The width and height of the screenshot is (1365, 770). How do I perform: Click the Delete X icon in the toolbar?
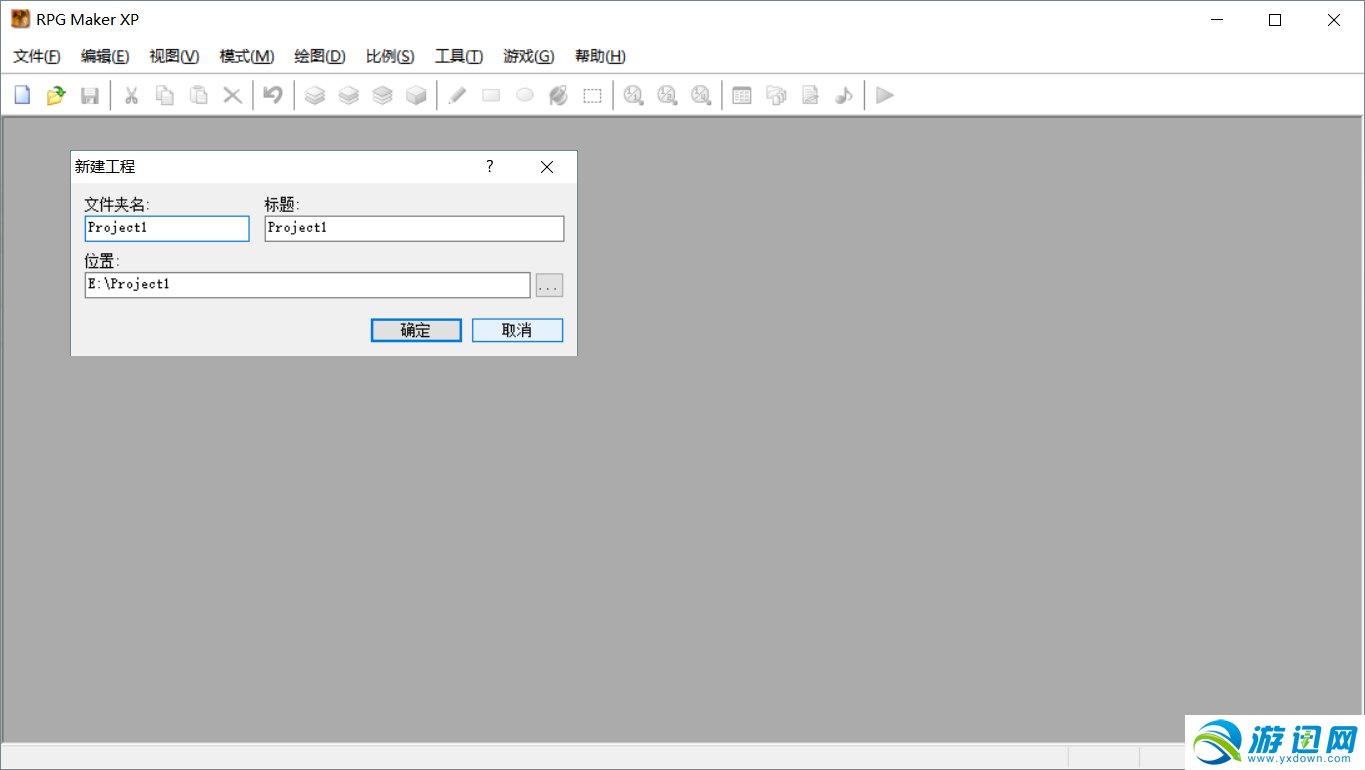pyautogui.click(x=232, y=95)
